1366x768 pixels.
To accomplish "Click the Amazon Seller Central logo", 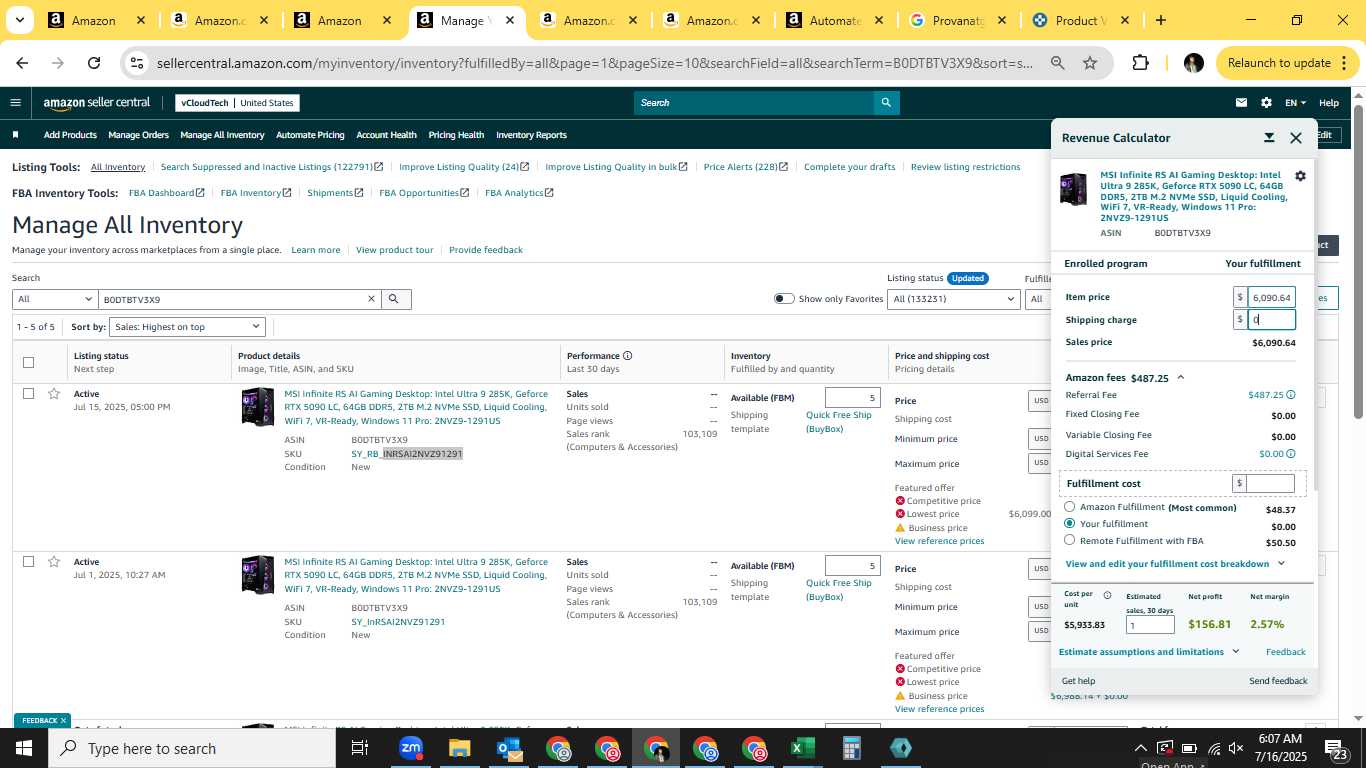I will (97, 102).
